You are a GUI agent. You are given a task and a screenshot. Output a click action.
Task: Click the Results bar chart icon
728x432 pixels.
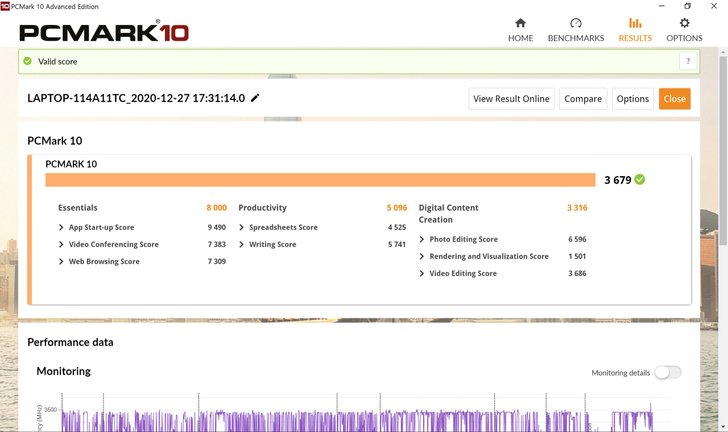tap(635, 23)
